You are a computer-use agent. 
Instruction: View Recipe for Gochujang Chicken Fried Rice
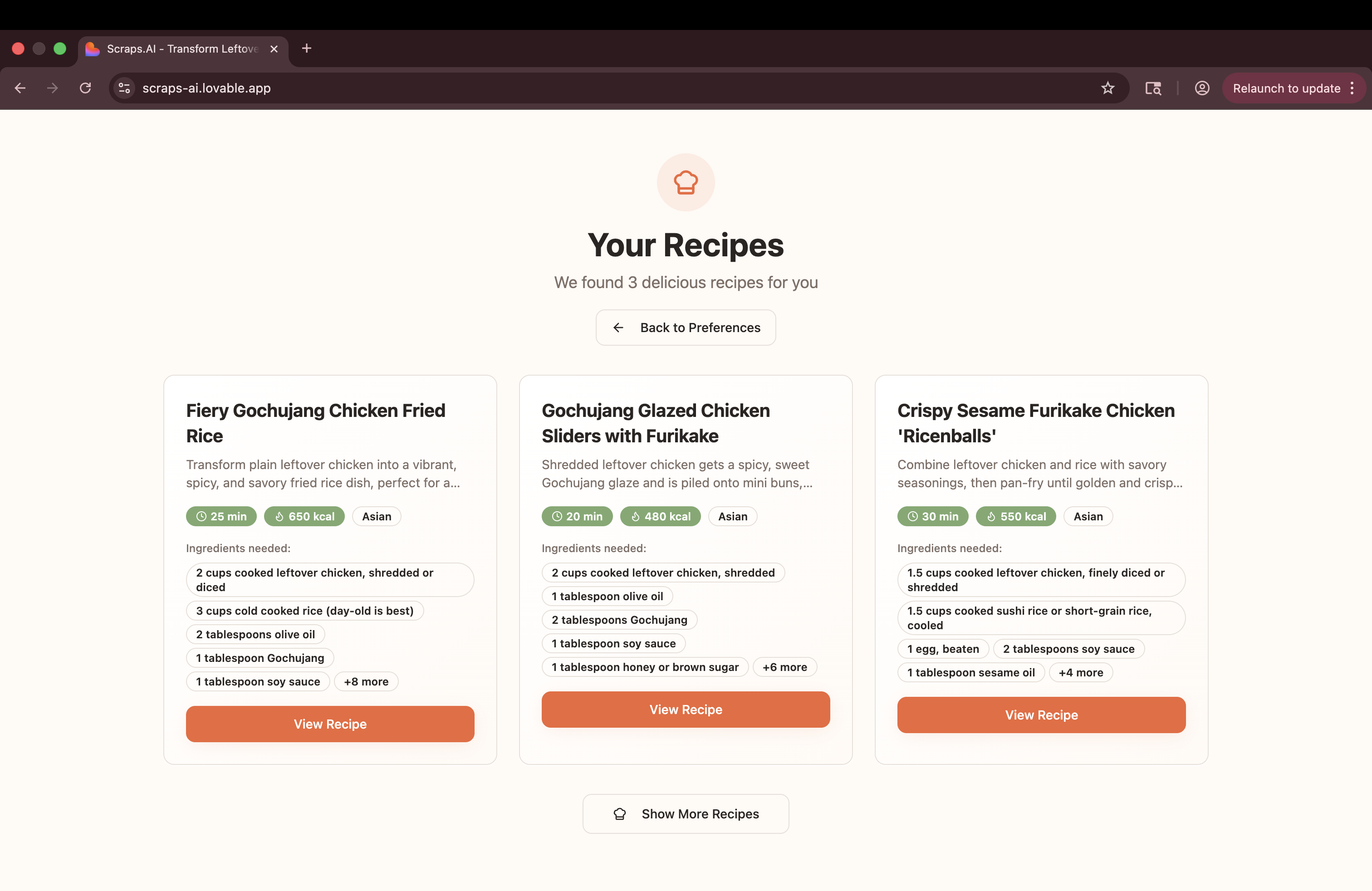point(330,724)
